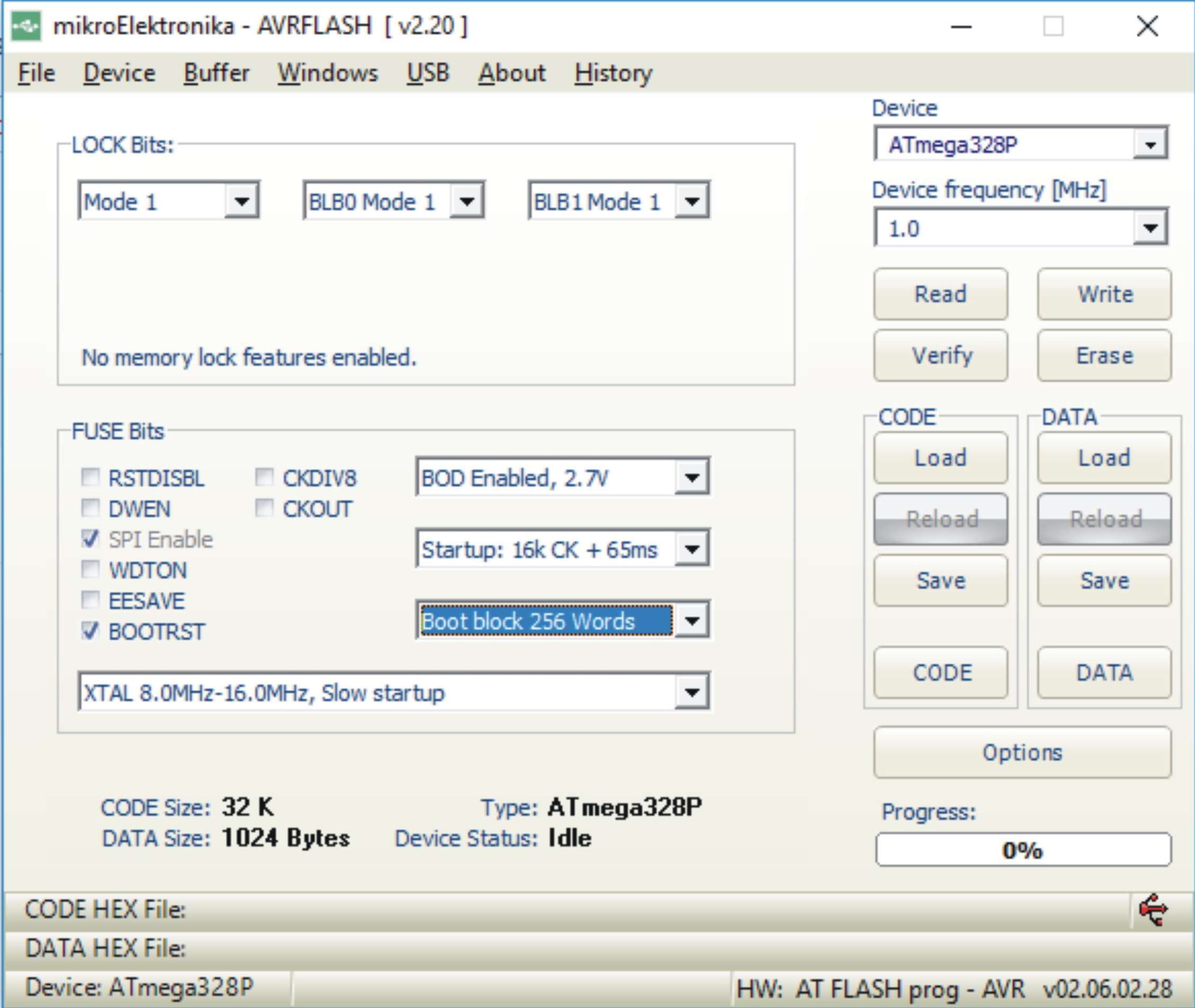Click the Verify button

(x=940, y=356)
